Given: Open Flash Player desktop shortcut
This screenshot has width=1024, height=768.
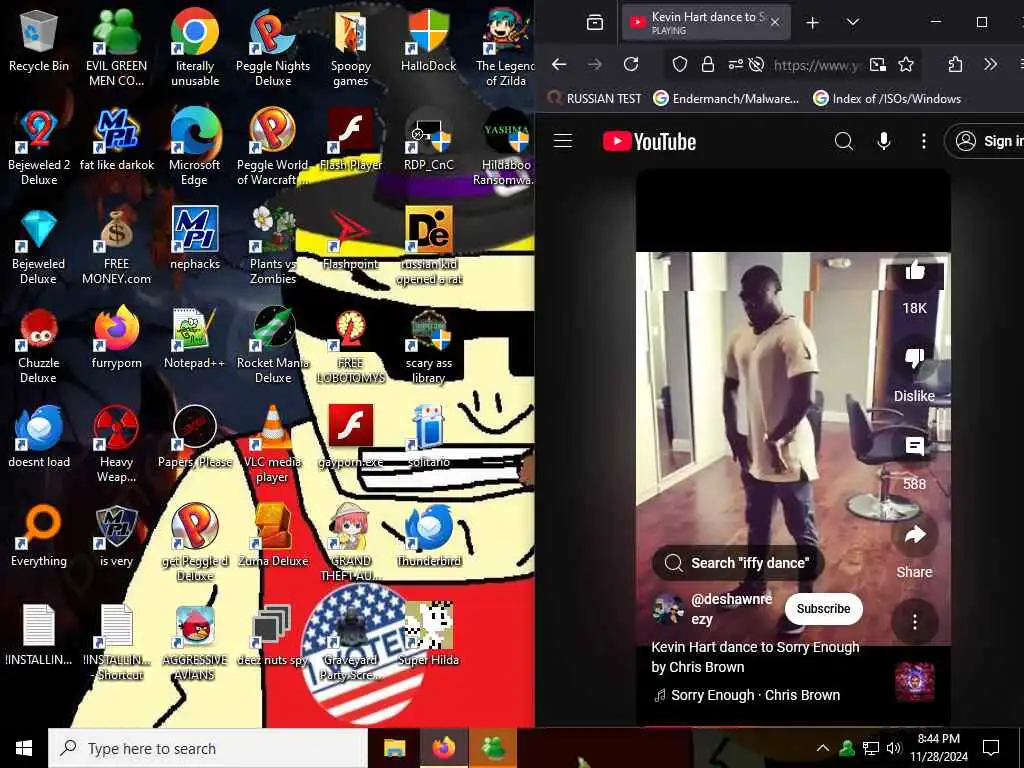Looking at the screenshot, I should 351,140.
